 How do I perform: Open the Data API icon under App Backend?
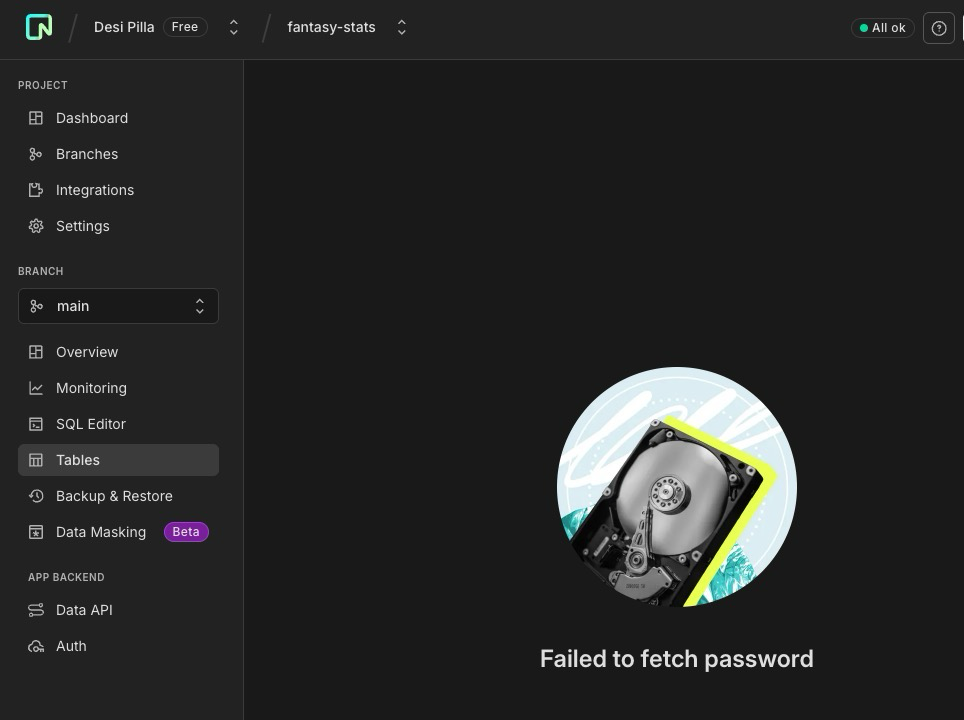pos(37,610)
